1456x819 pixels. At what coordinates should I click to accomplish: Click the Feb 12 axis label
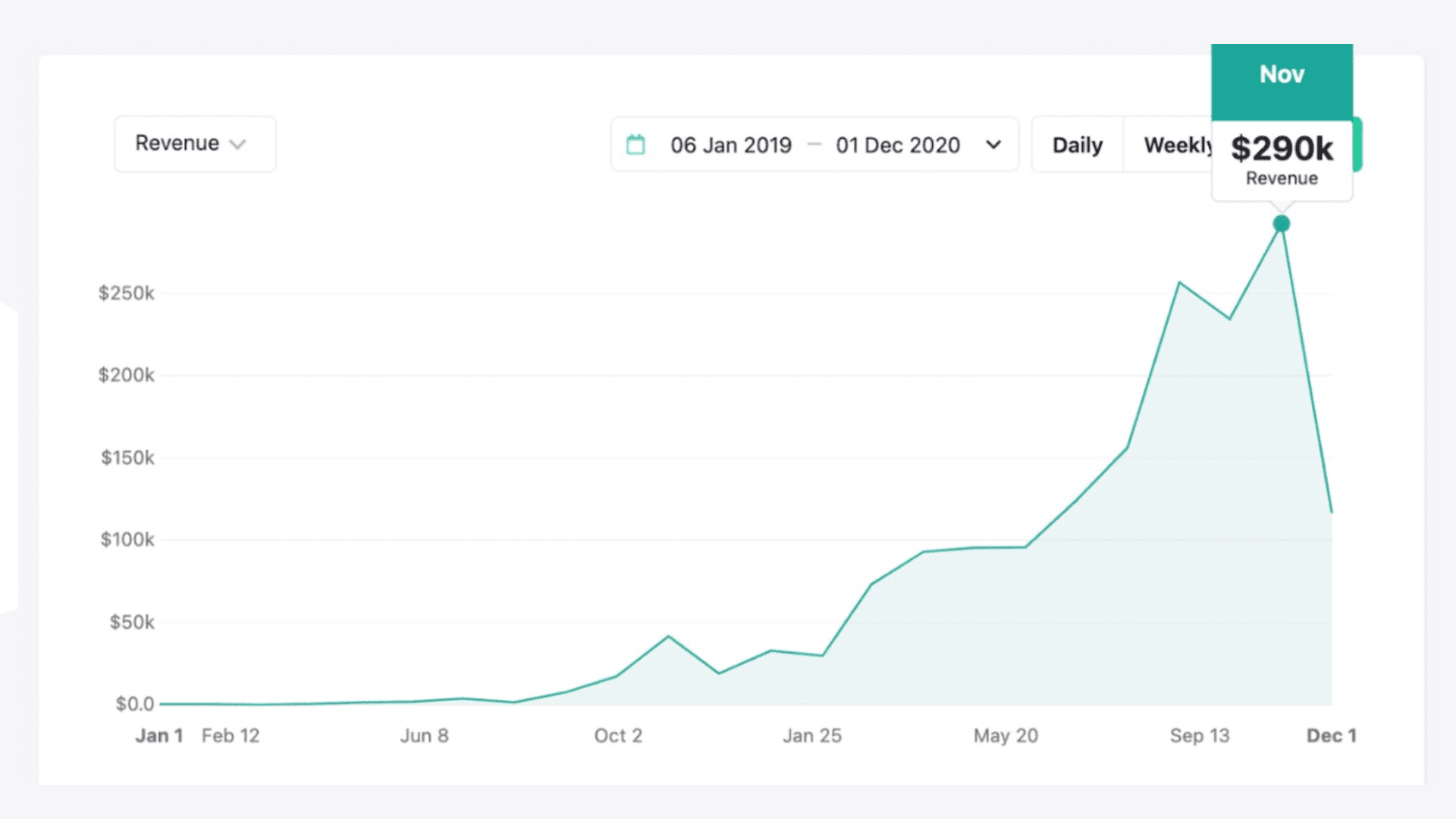pos(231,736)
